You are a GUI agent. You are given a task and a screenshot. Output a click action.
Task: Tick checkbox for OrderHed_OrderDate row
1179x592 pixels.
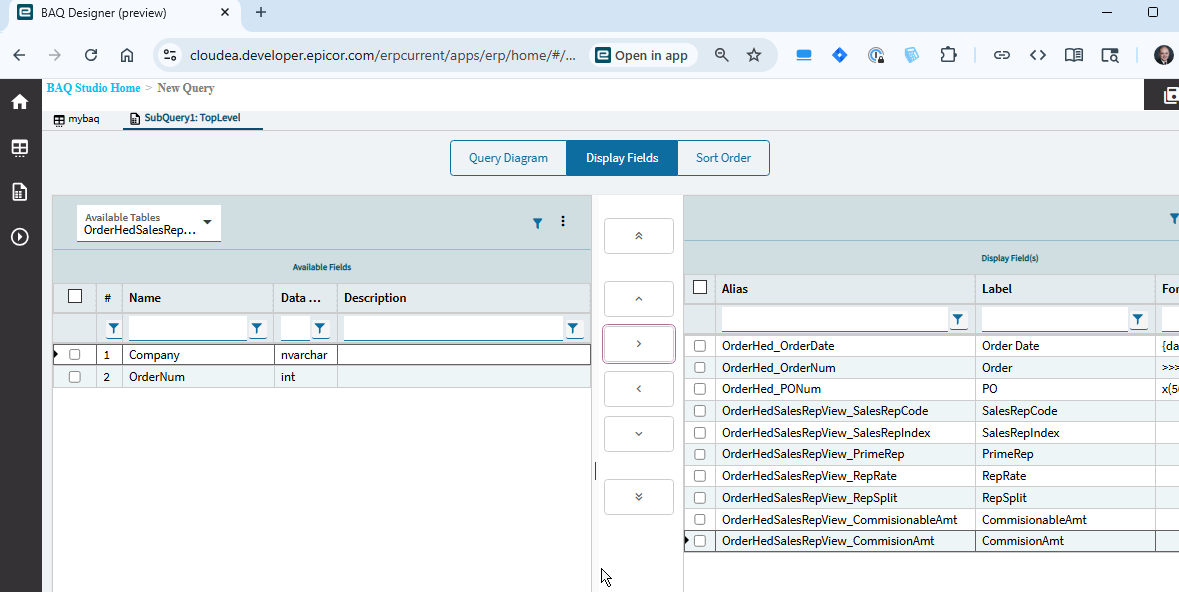pos(700,346)
